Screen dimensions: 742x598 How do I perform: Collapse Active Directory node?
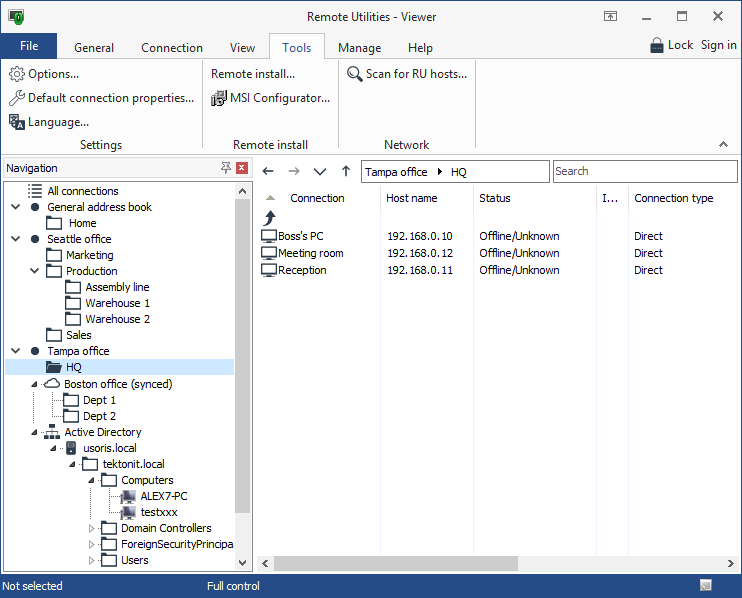coord(34,432)
